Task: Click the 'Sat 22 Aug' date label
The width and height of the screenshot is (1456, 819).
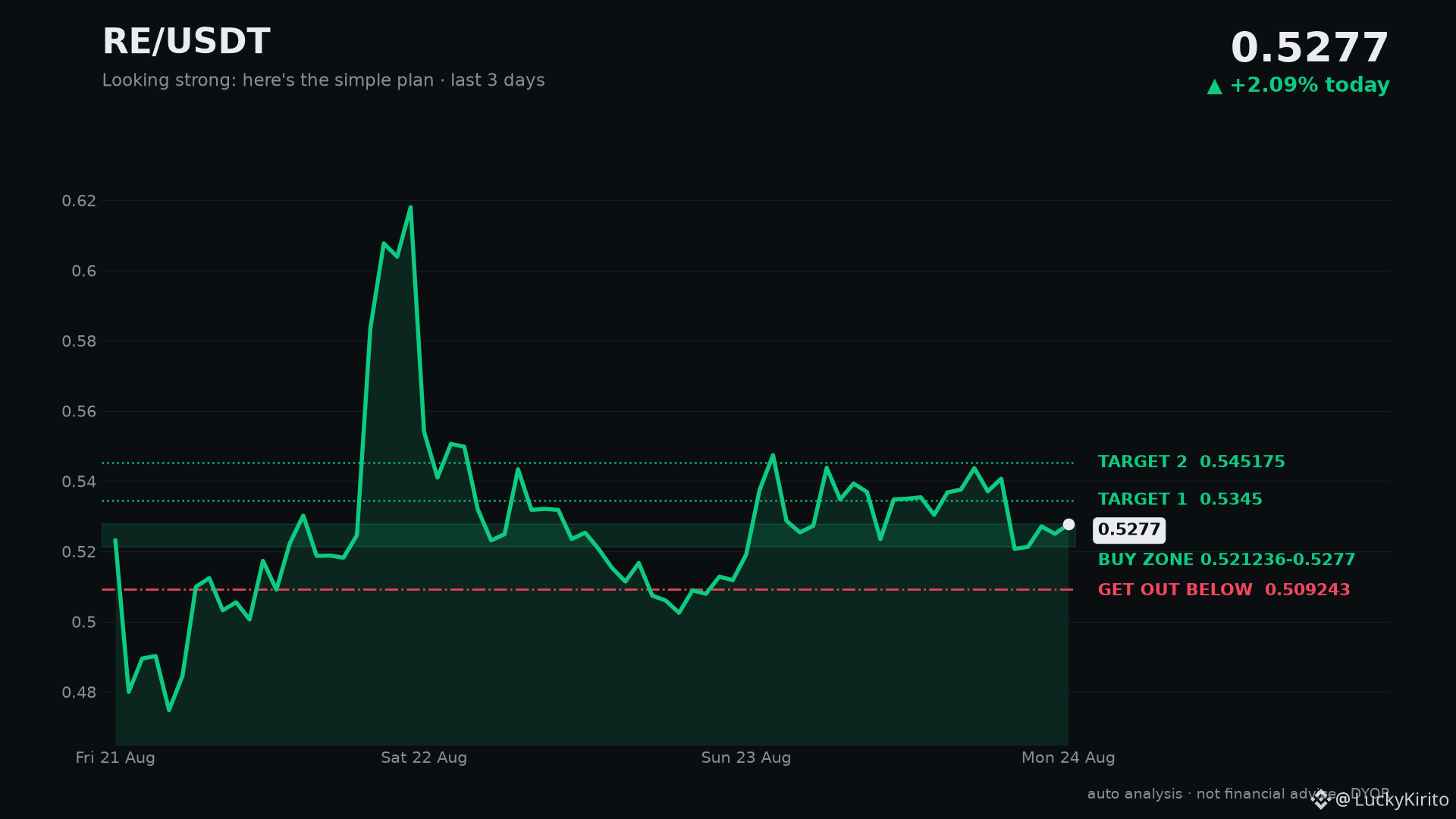Action: [x=424, y=758]
